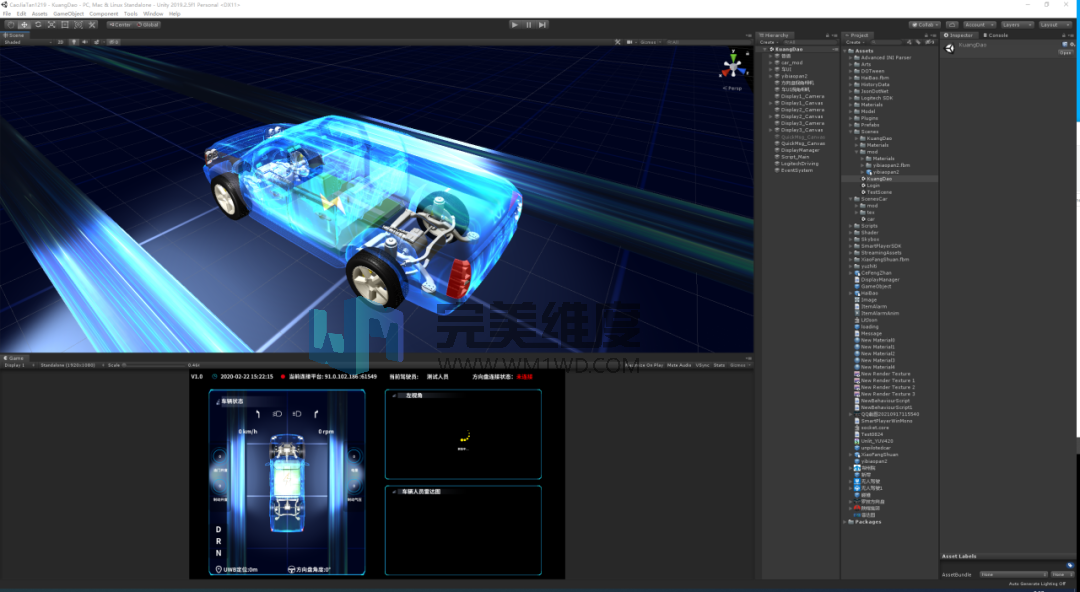Open the Account dropdown

point(979,25)
